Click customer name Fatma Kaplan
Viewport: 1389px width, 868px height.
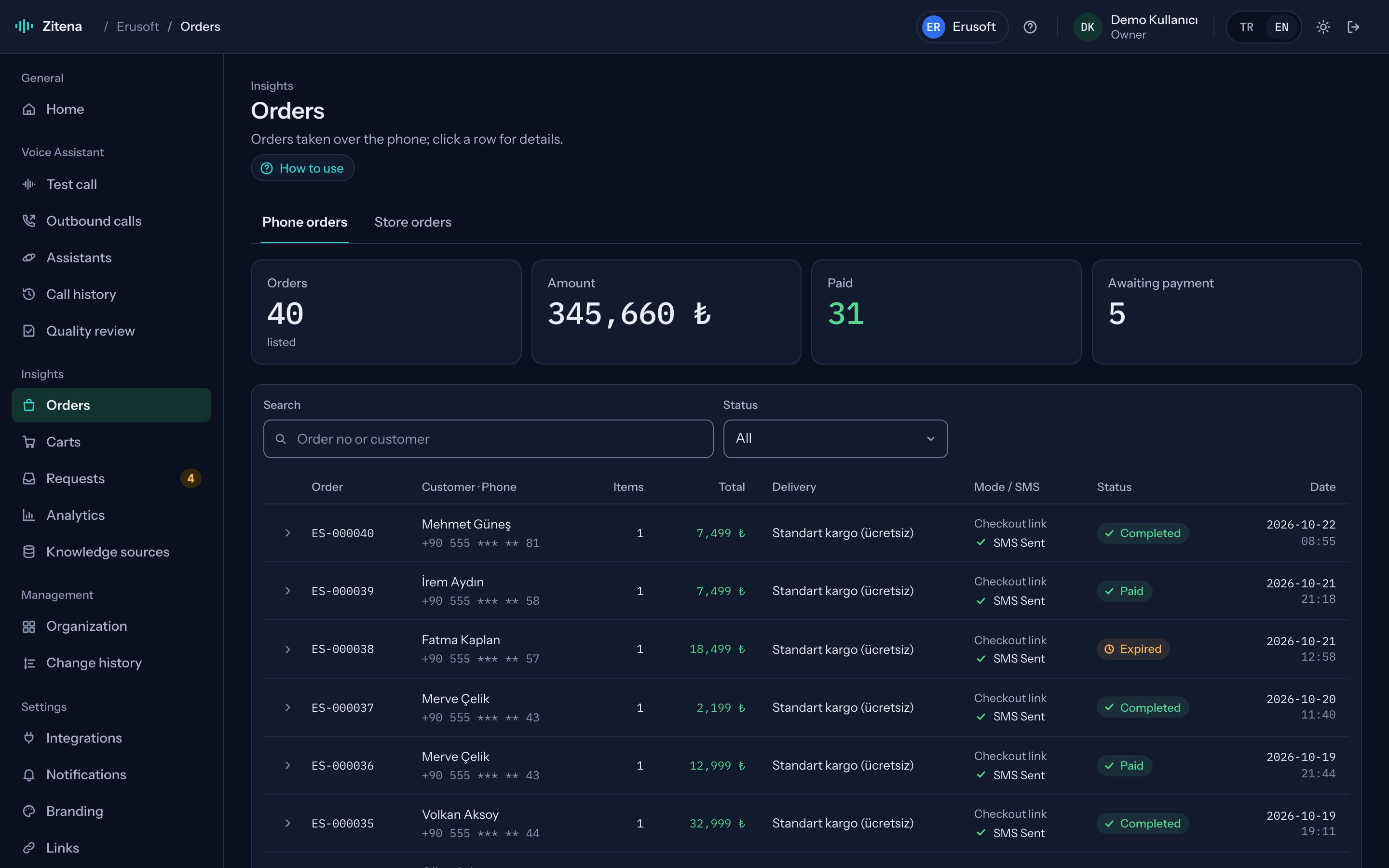pyautogui.click(x=461, y=640)
